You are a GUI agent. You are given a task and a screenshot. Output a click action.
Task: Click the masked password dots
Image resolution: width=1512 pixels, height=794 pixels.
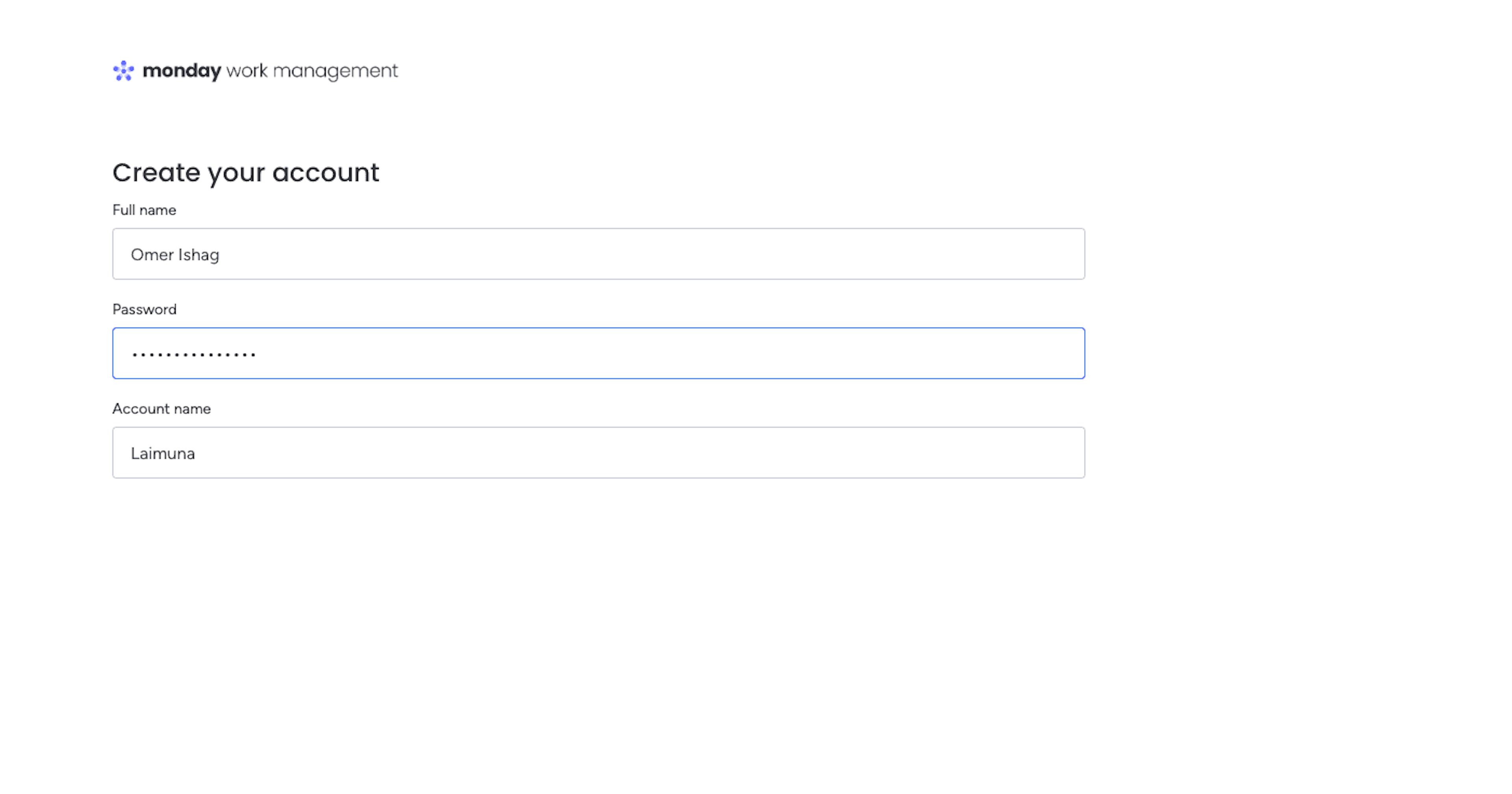194,354
